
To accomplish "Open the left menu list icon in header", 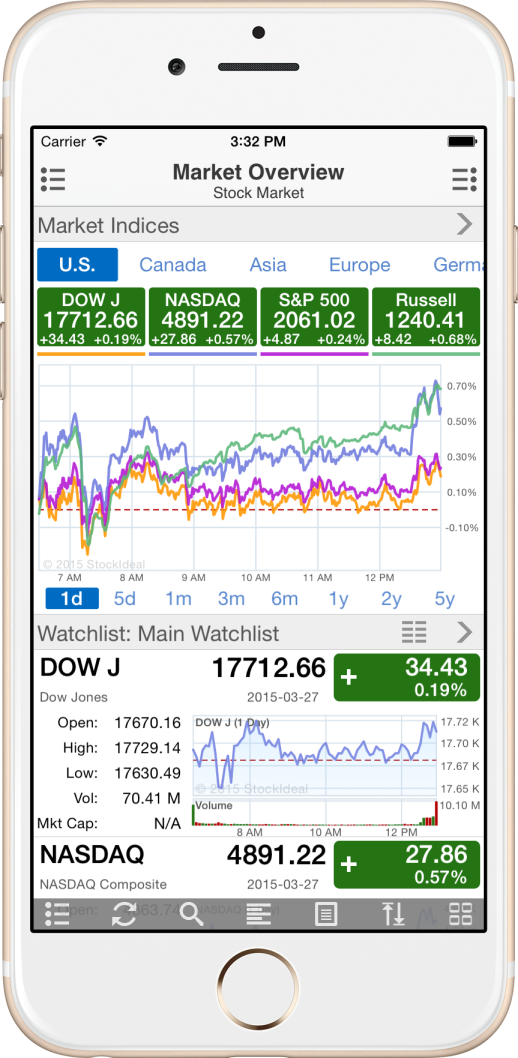I will click(x=53, y=179).
